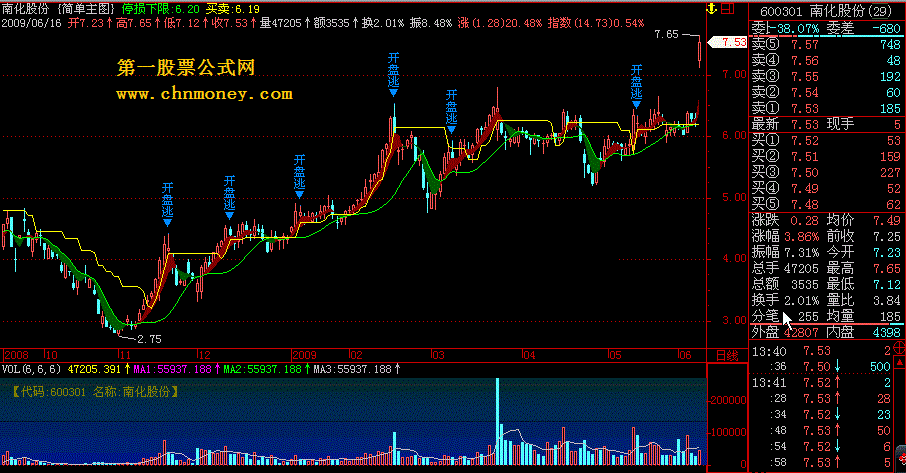Image resolution: width=906 pixels, height=473 pixels.
Task: Click the 委差 -680 value
Action: click(886, 28)
